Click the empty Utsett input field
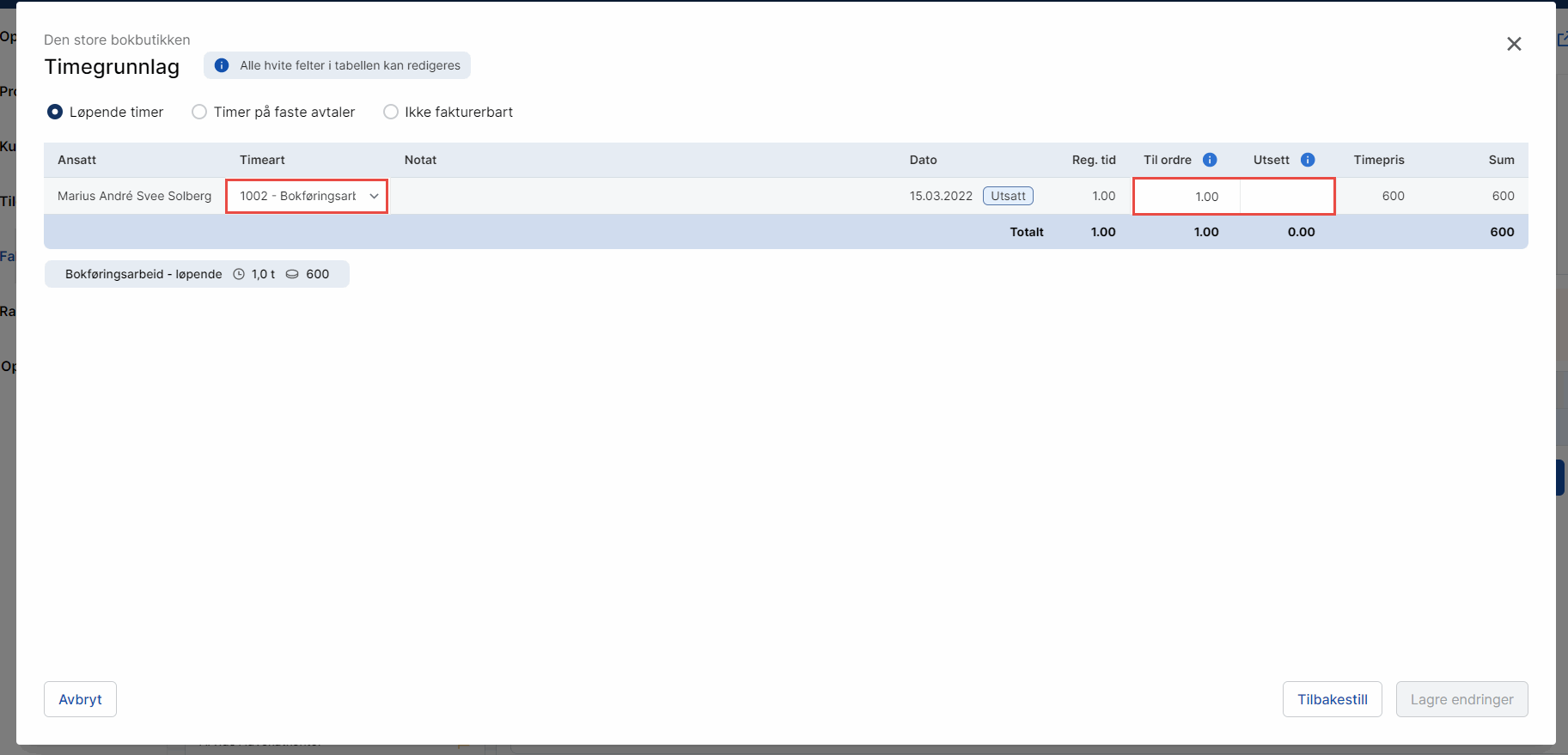The width and height of the screenshot is (1568, 755). (1287, 197)
